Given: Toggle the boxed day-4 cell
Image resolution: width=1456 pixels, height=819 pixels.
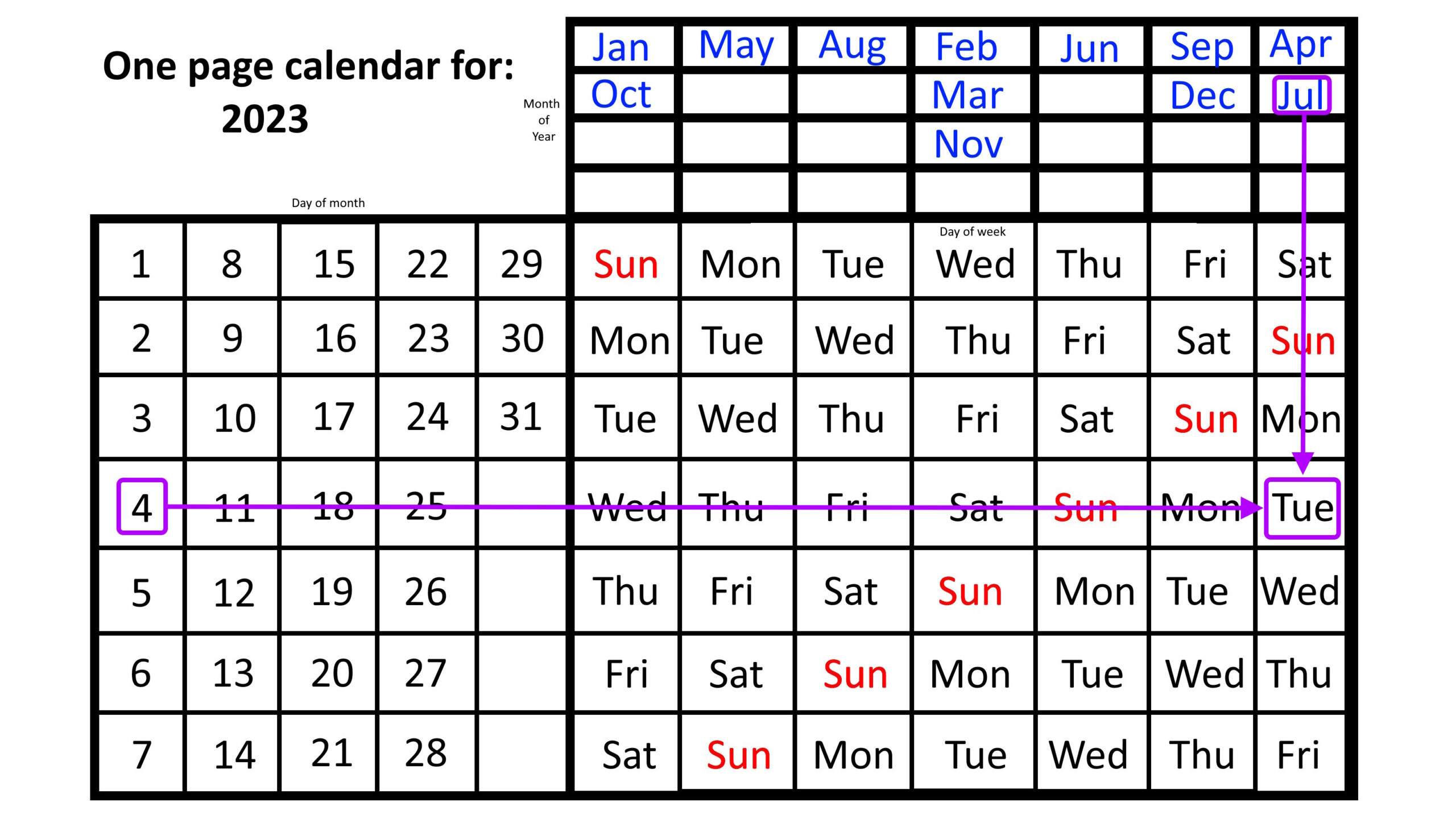Looking at the screenshot, I should point(140,506).
